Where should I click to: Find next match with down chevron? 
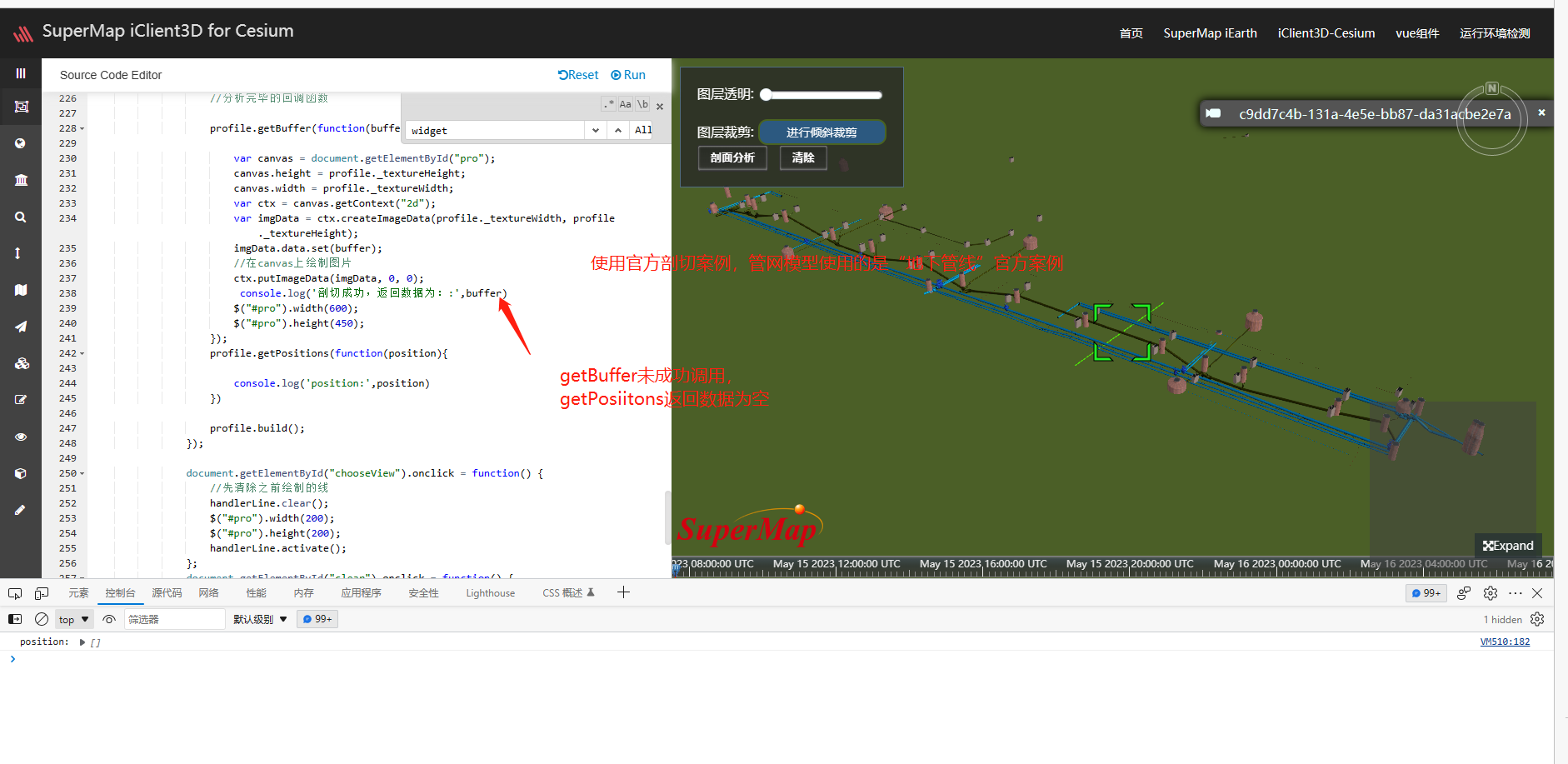pos(595,130)
